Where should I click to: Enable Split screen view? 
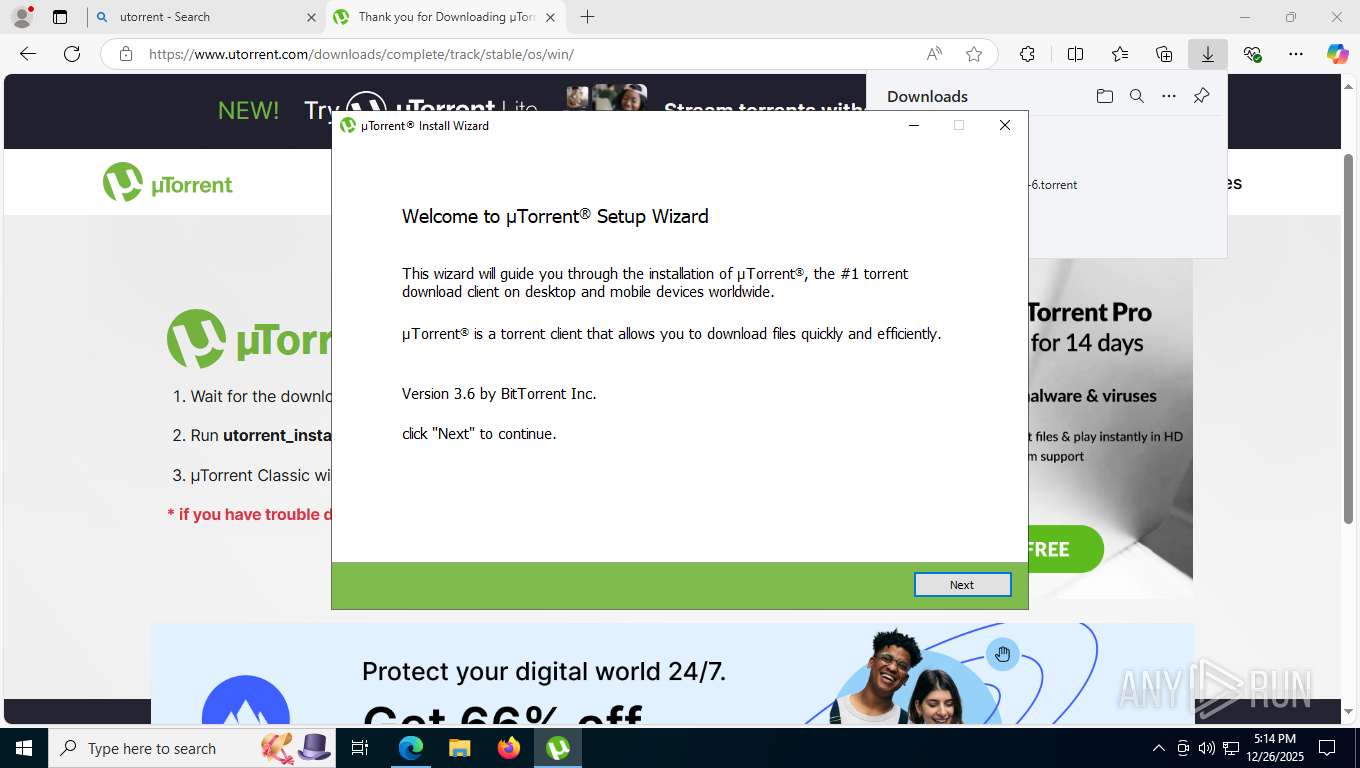(x=1075, y=54)
